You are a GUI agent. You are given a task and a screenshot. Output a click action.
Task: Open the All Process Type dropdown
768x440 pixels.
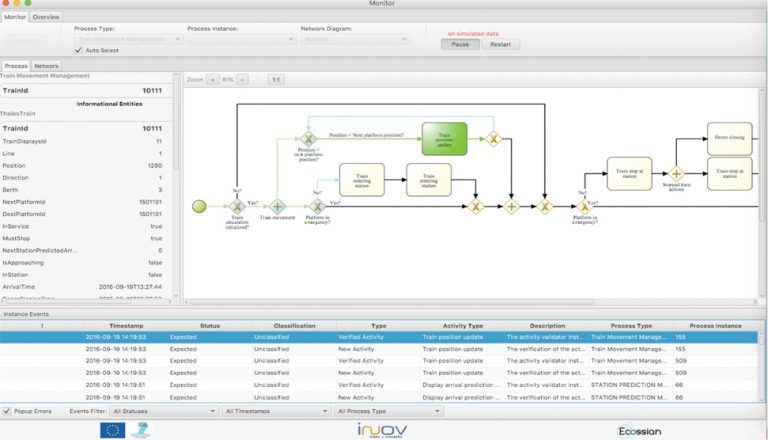(x=388, y=410)
